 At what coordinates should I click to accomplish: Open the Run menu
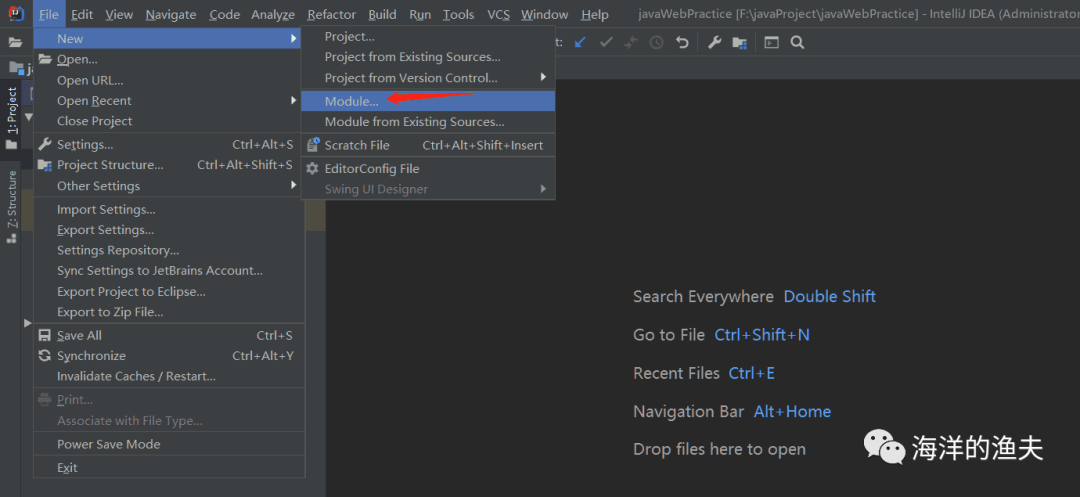pos(420,14)
